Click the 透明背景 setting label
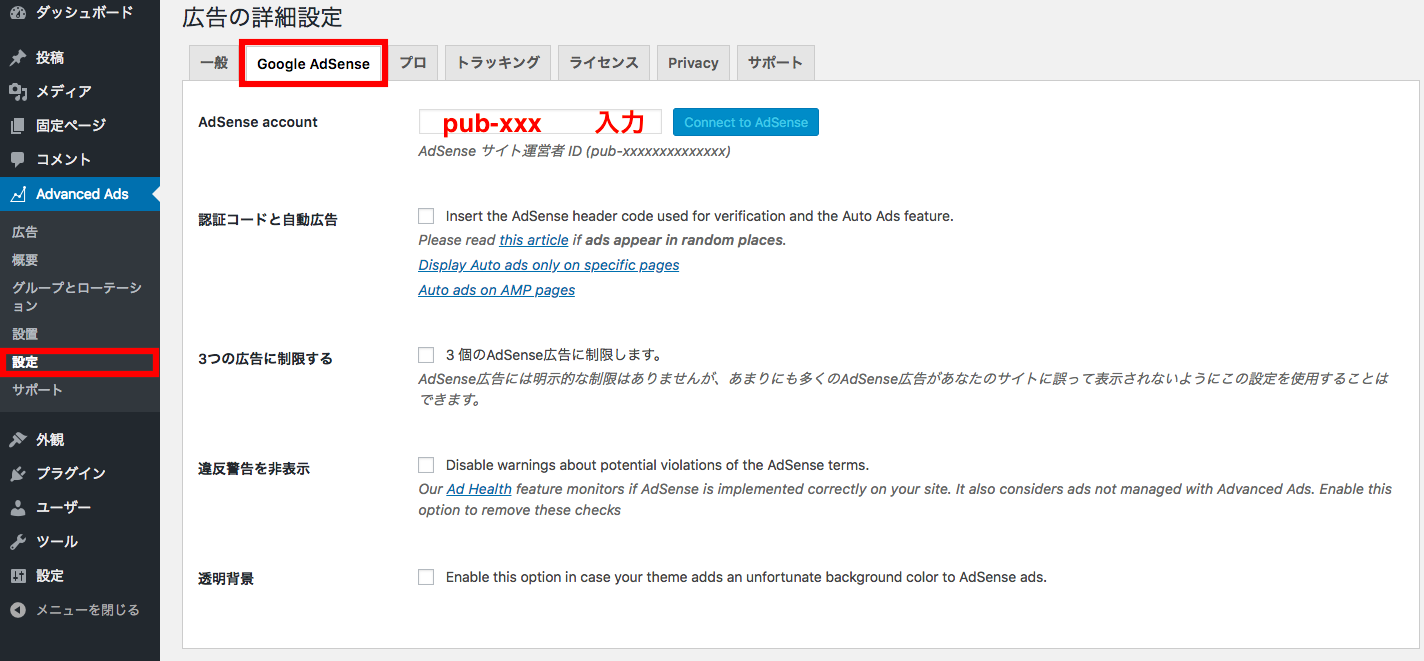 click(226, 578)
